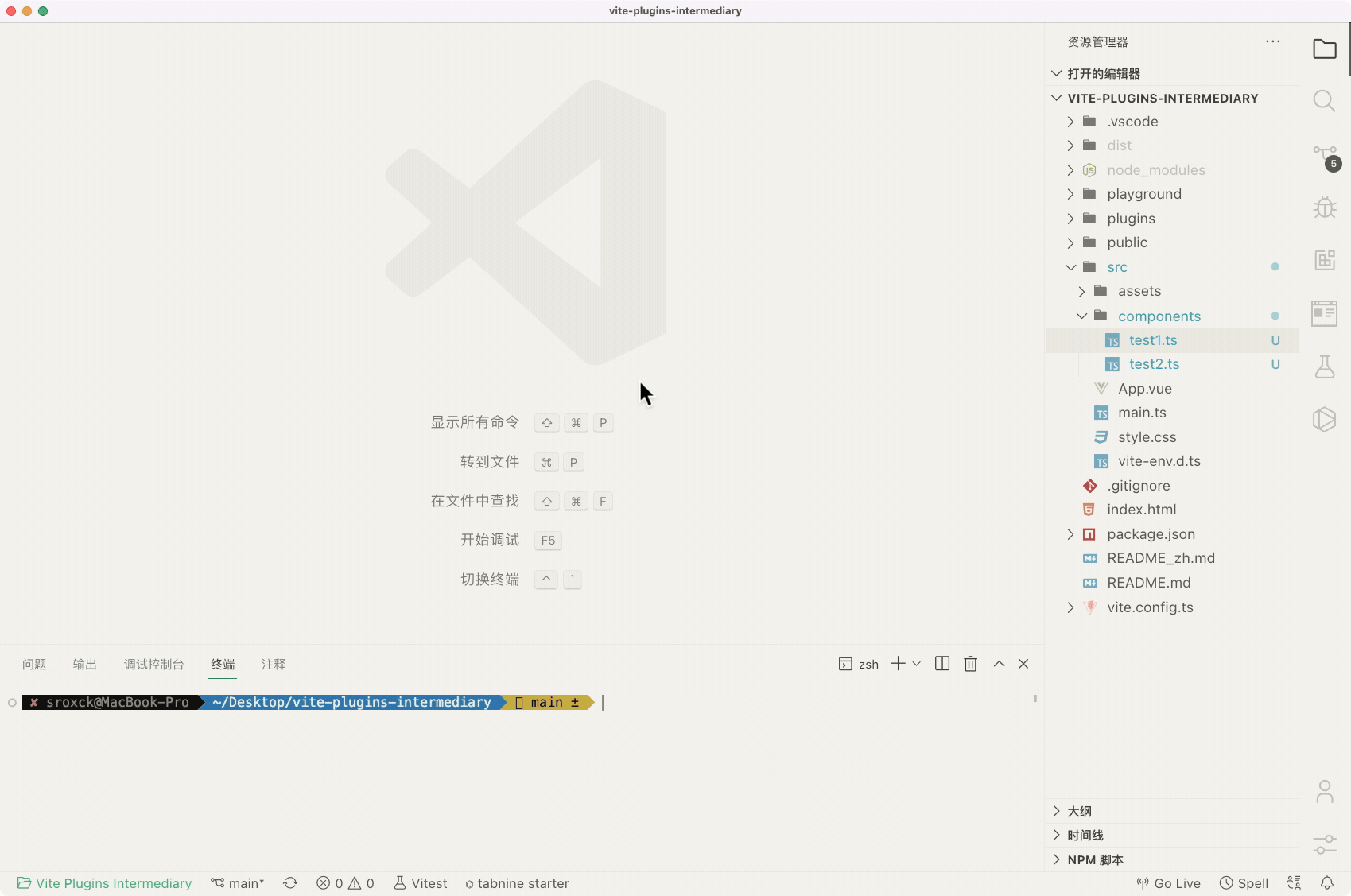Collapse the VITE-PLUGINS-INTERMEDIARY root folder
This screenshot has width=1351, height=896.
(x=1172, y=98)
